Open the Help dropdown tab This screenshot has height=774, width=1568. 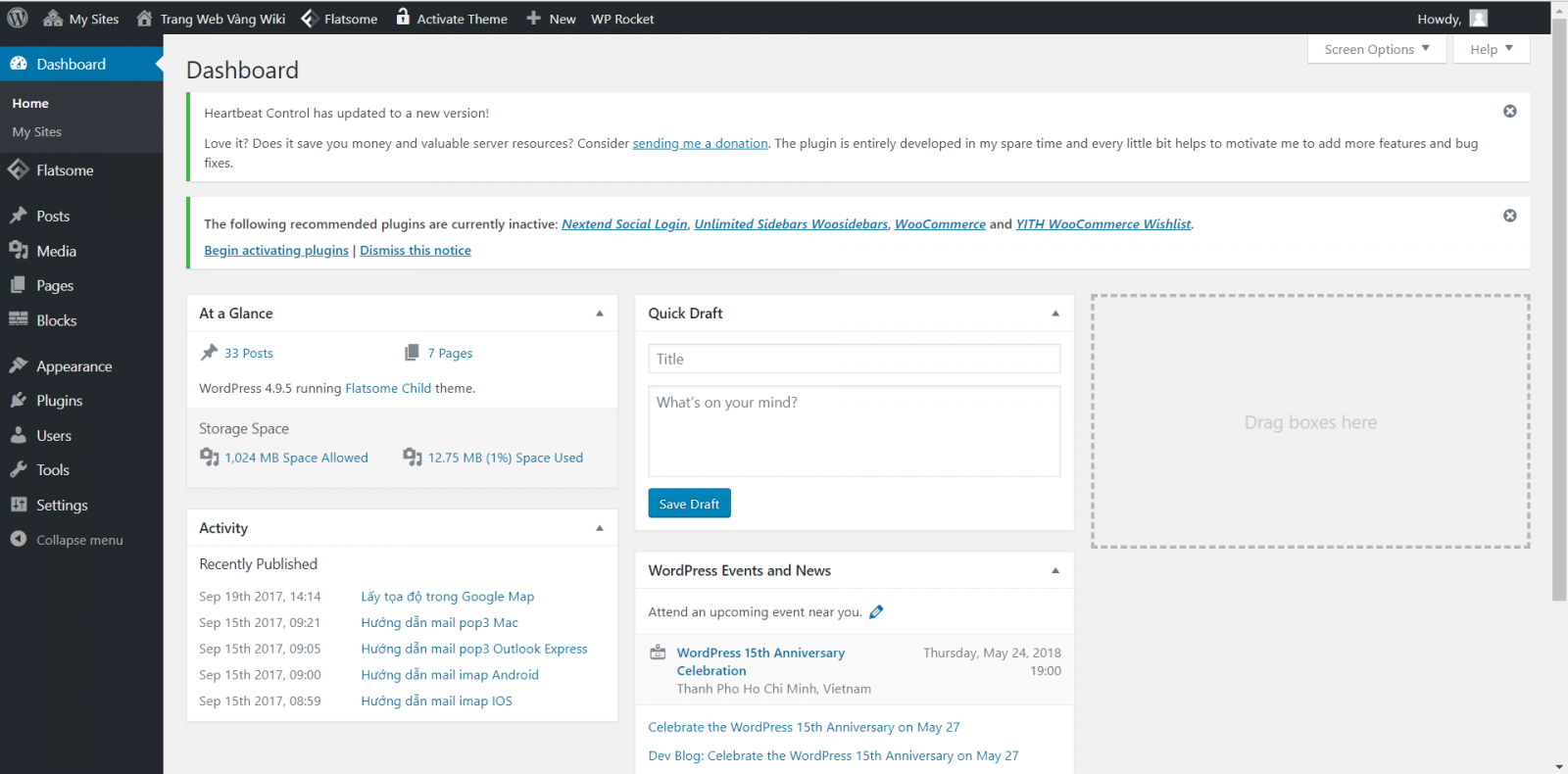[1491, 49]
